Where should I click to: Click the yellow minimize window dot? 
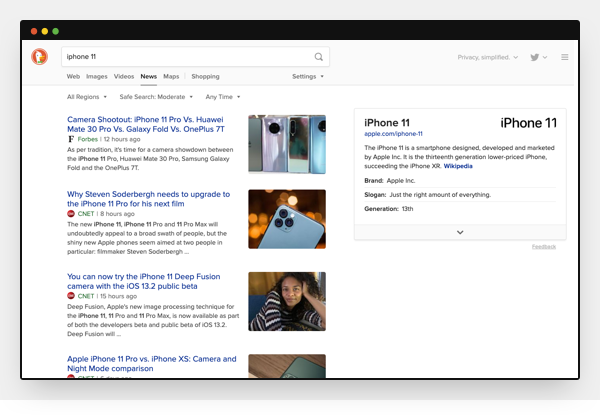tap(45, 31)
